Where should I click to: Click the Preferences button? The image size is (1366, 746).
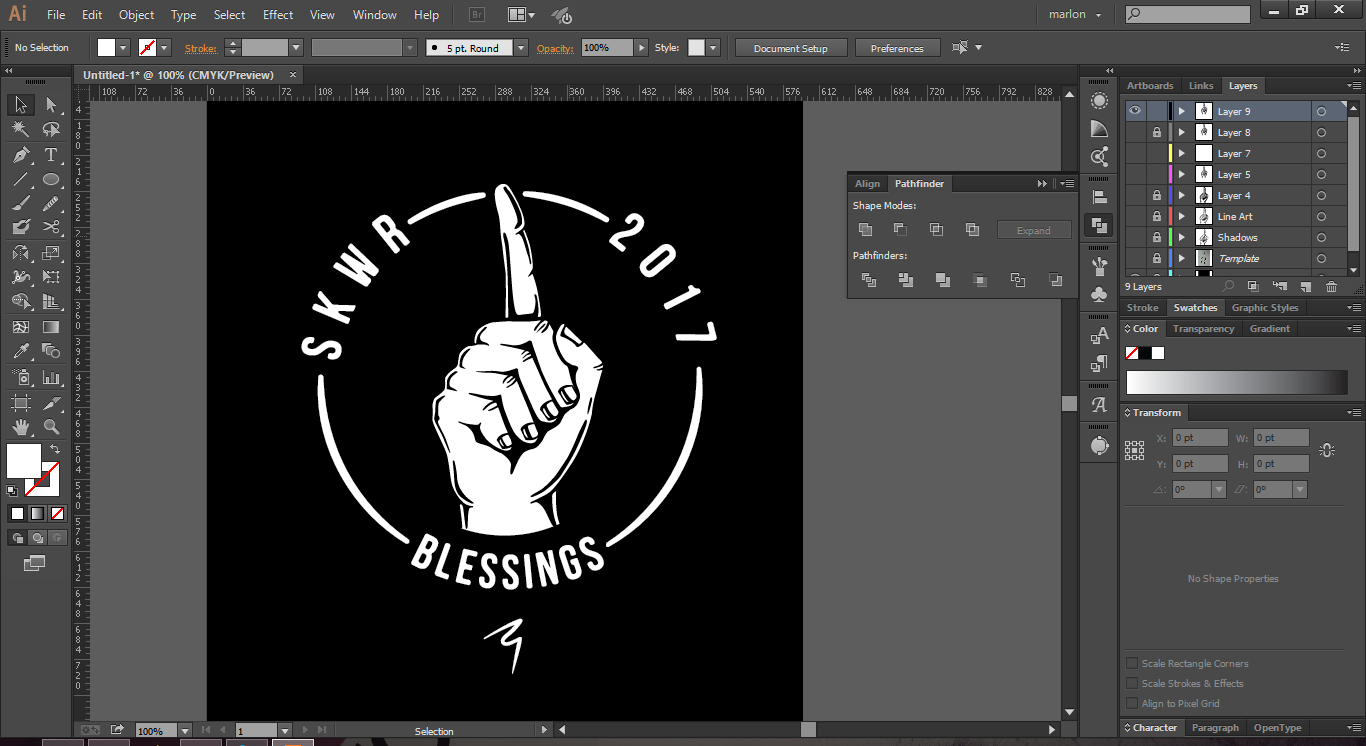[897, 48]
